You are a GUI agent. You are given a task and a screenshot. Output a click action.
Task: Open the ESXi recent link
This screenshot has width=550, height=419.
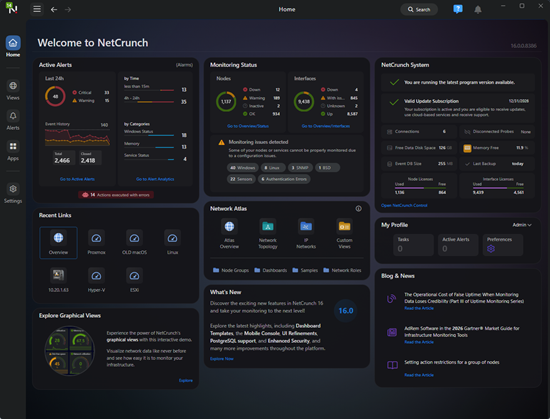(x=134, y=280)
